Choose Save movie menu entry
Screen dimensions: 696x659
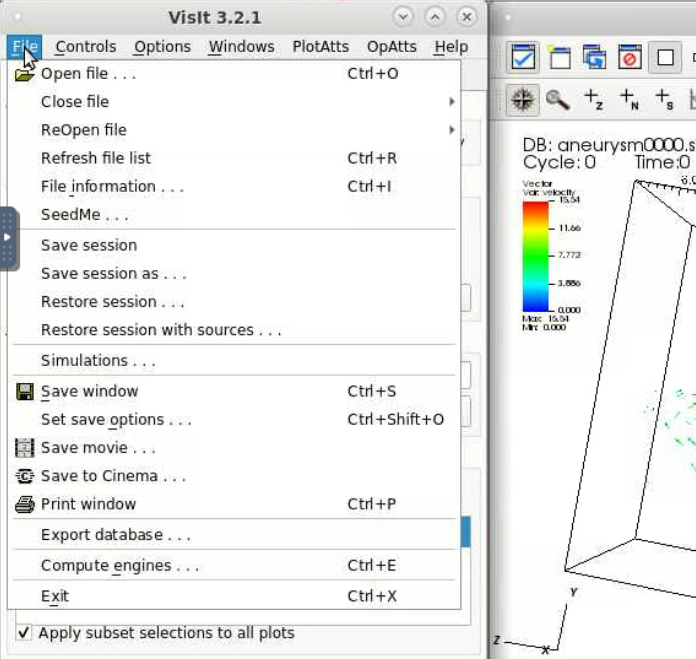[x=234, y=448]
